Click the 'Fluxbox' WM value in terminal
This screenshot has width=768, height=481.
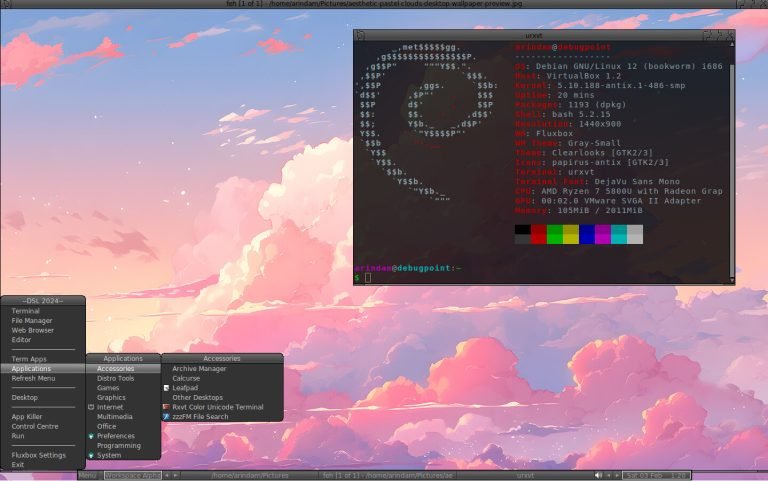[554, 133]
